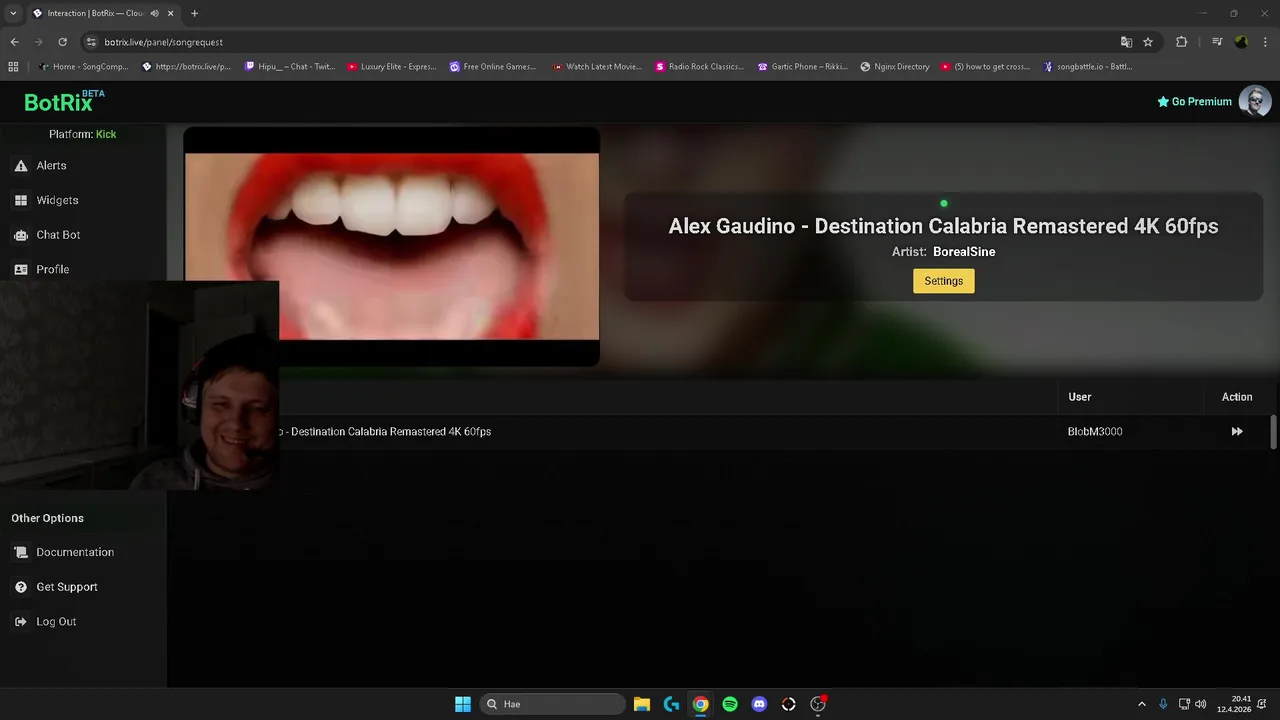Open the Nginx Directory bookmark
The image size is (1280, 720).
click(895, 67)
